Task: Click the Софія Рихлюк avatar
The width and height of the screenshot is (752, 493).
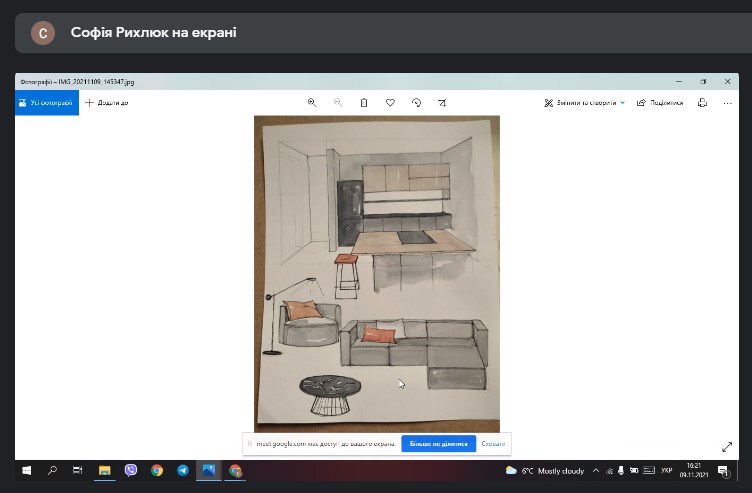Action: (43, 33)
